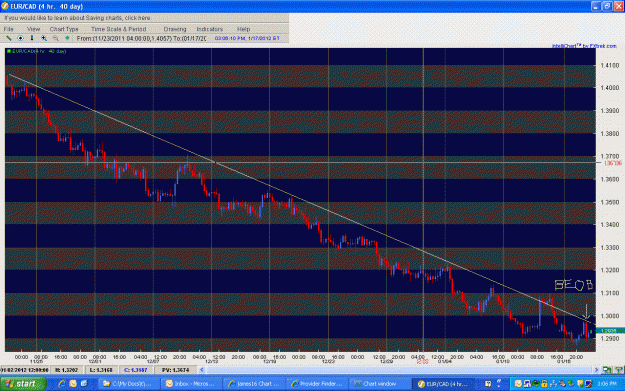625x391 pixels.
Task: Open the Time Scale & Period menu
Action: pyautogui.click(x=118, y=29)
